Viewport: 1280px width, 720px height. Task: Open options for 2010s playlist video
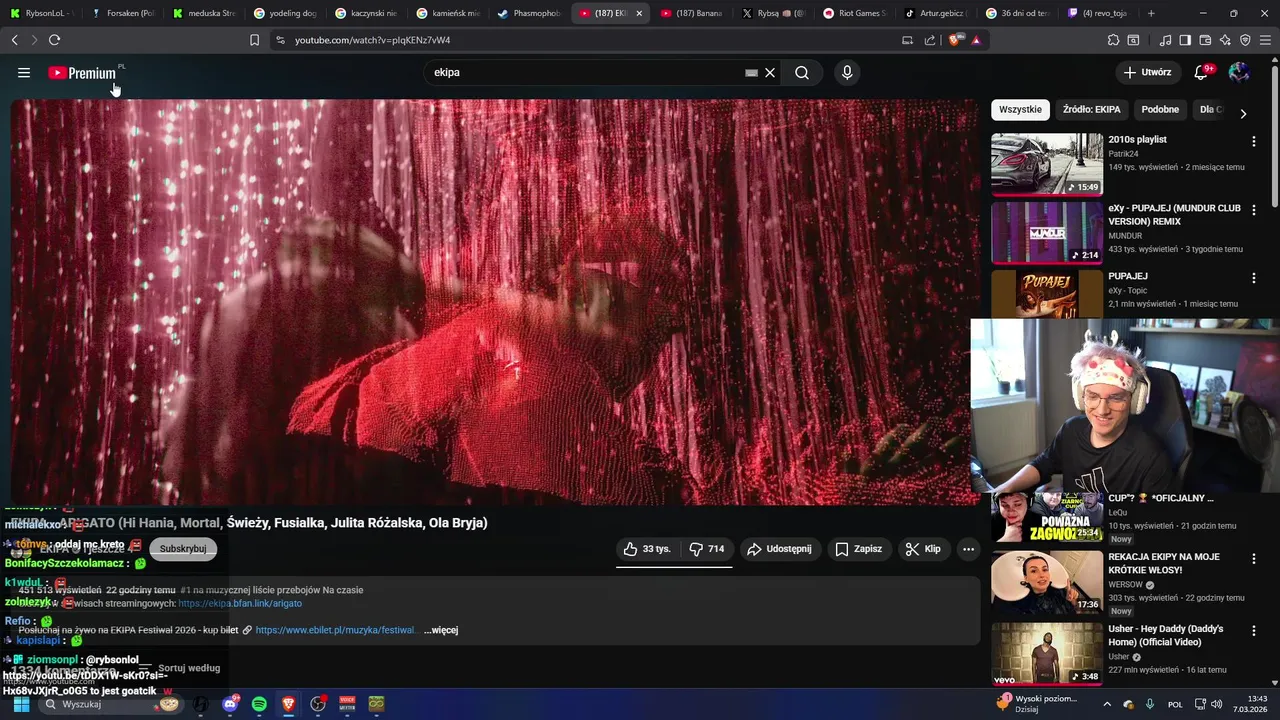[1253, 141]
